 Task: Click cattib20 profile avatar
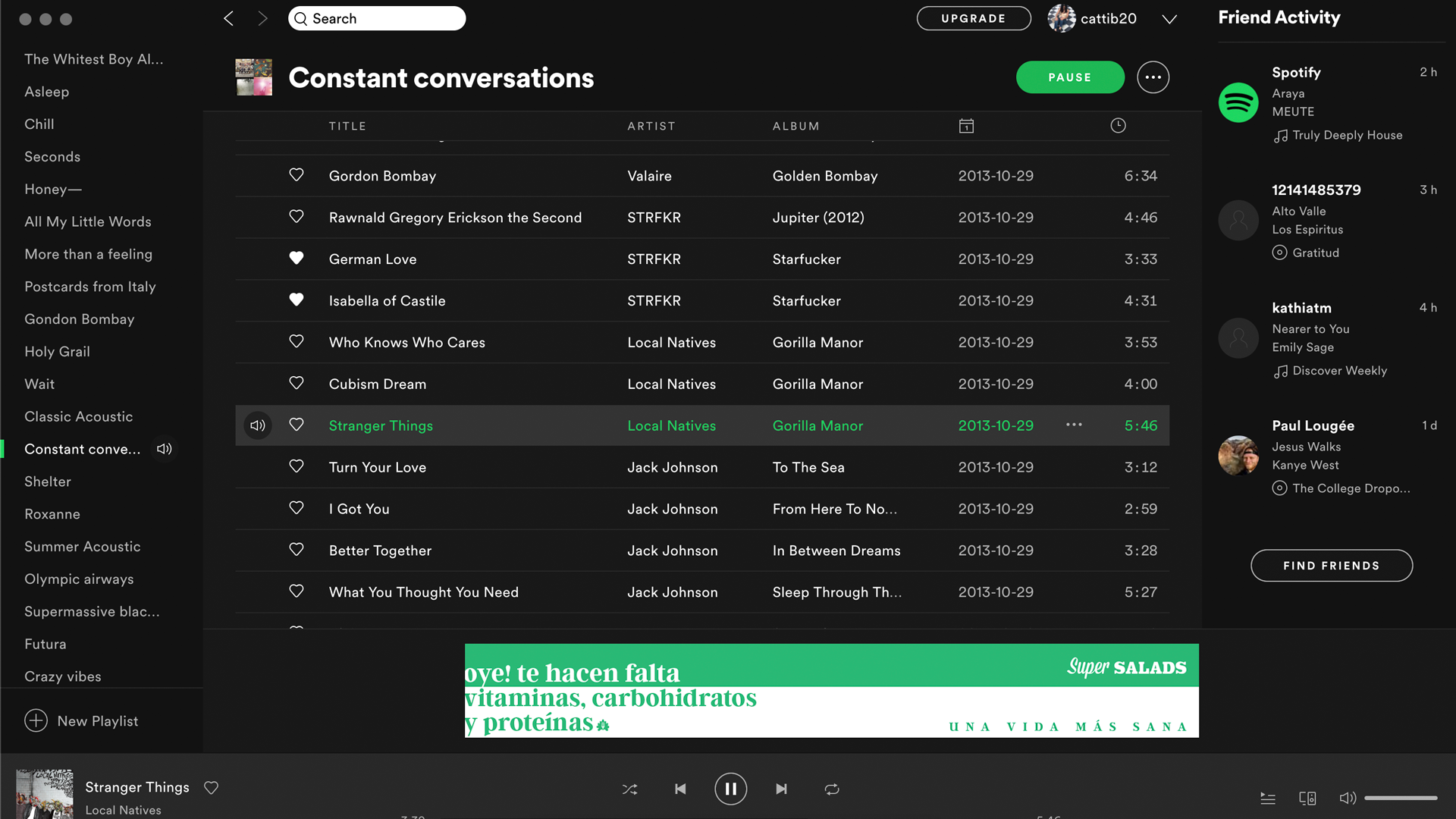(1062, 18)
